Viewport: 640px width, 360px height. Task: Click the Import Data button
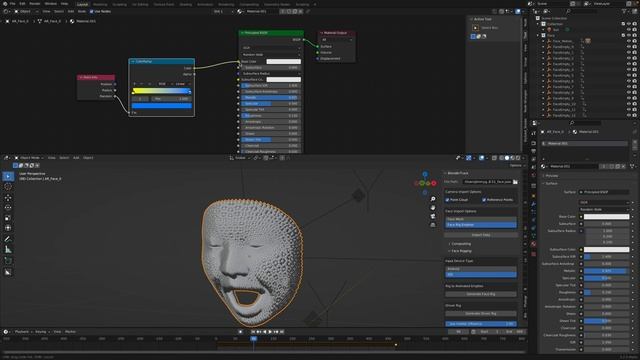481,235
